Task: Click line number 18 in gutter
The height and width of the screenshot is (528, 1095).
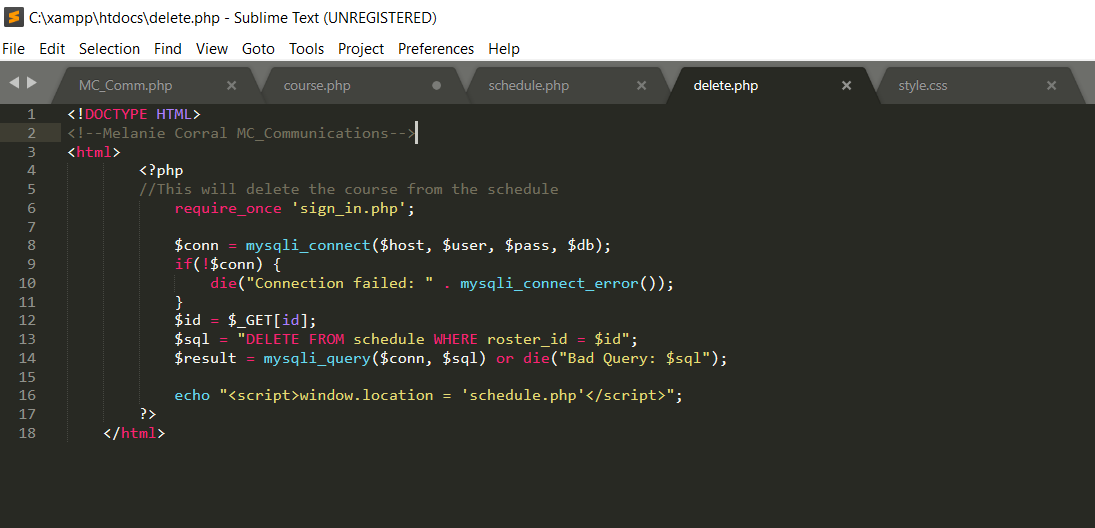Action: 27,432
